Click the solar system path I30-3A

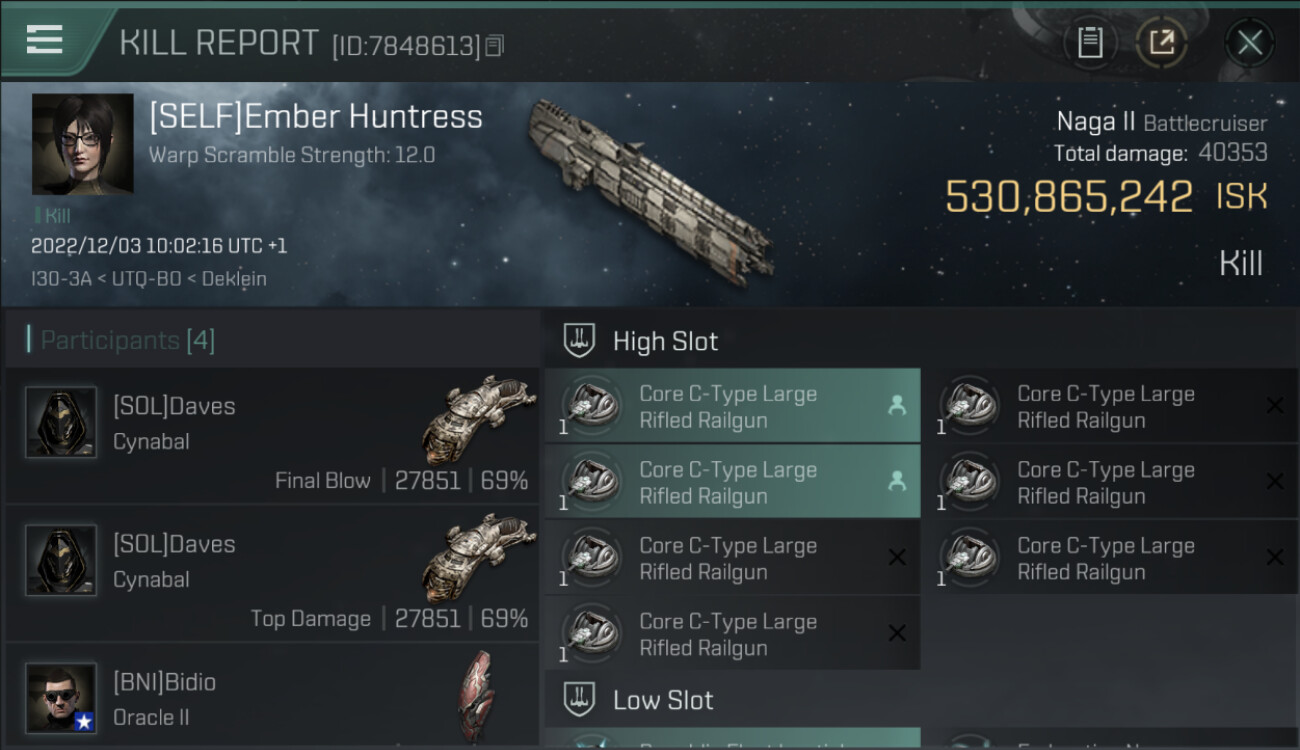pyautogui.click(x=60, y=279)
